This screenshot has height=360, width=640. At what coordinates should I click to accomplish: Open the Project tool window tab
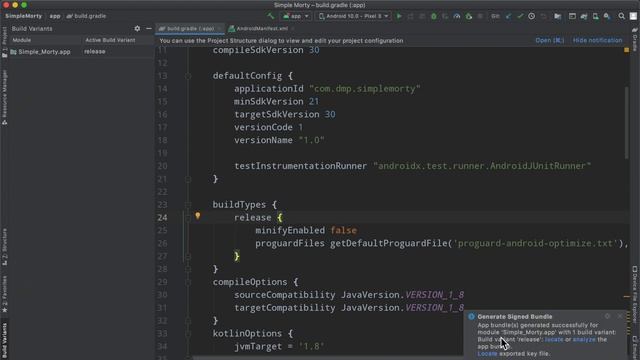click(x=4, y=41)
